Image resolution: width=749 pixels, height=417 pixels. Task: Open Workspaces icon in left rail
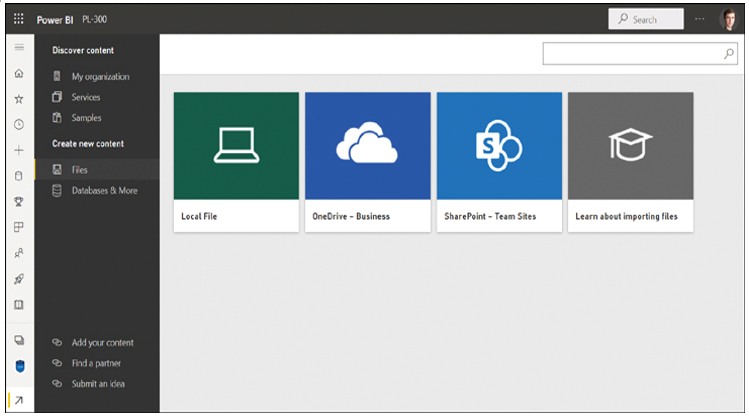pos(19,340)
